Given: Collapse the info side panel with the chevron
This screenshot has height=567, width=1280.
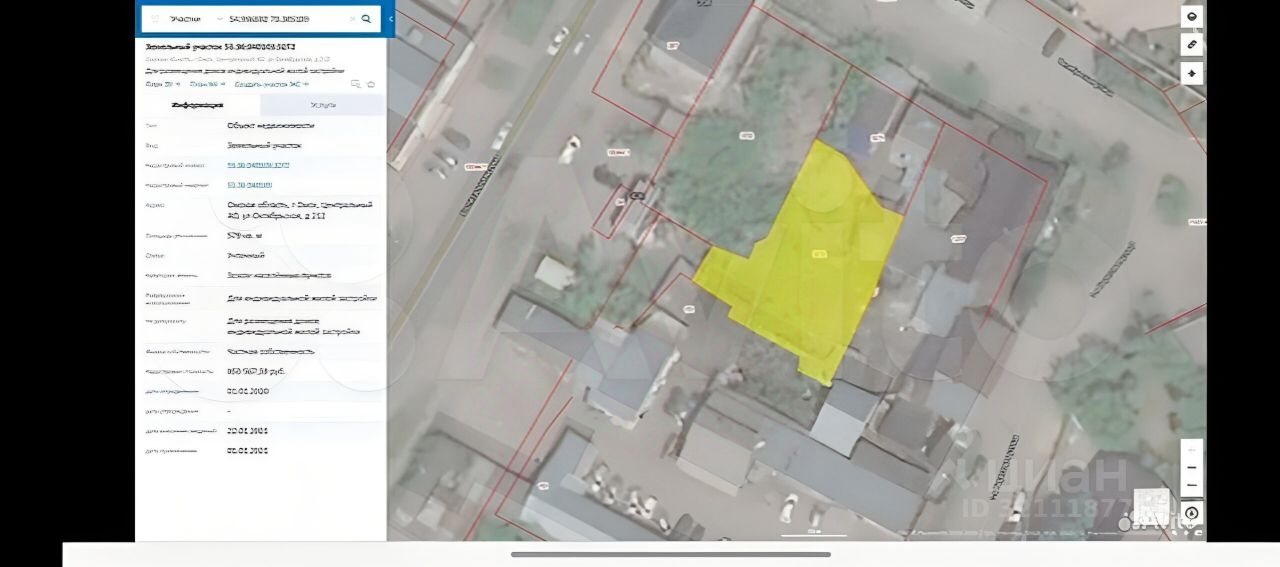Looking at the screenshot, I should [391, 19].
